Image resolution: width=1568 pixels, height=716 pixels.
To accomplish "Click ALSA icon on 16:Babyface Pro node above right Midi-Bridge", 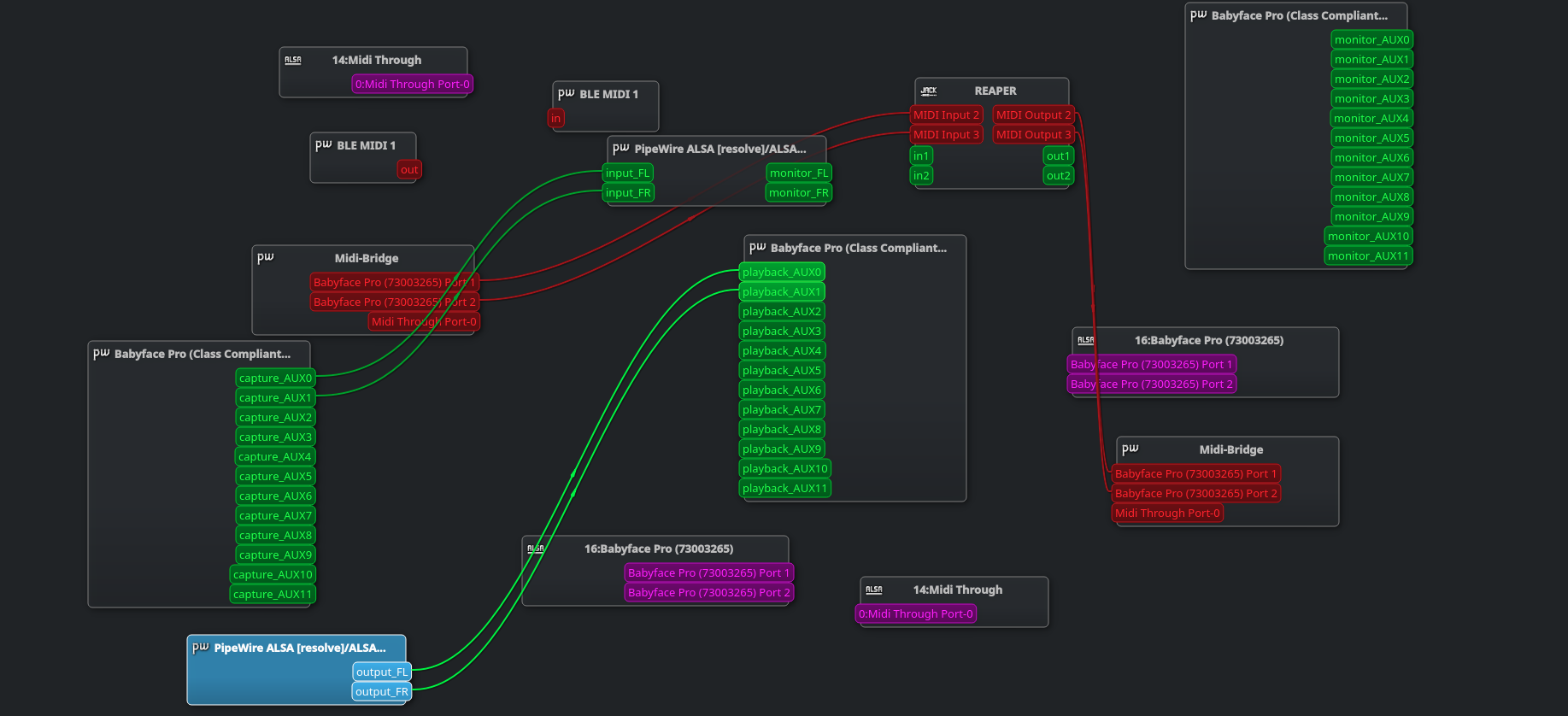I will [1086, 340].
